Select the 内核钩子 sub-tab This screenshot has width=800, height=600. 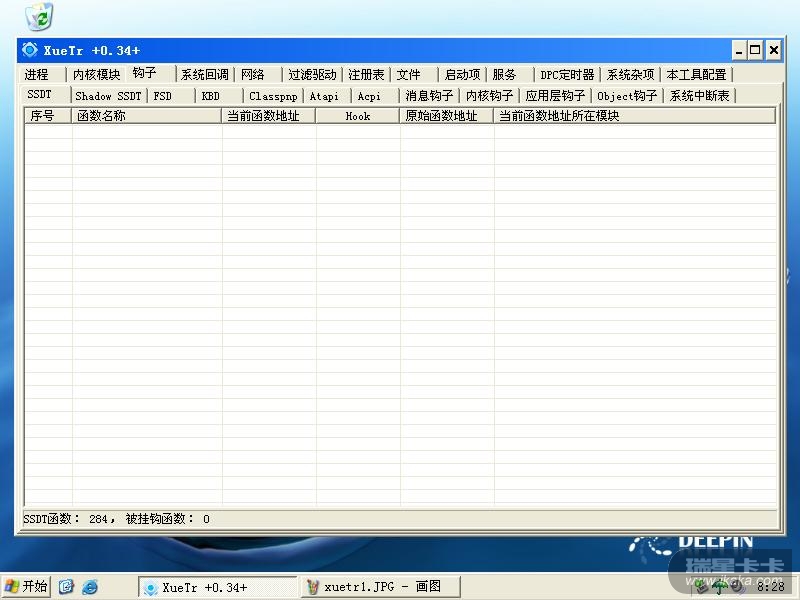pos(490,96)
